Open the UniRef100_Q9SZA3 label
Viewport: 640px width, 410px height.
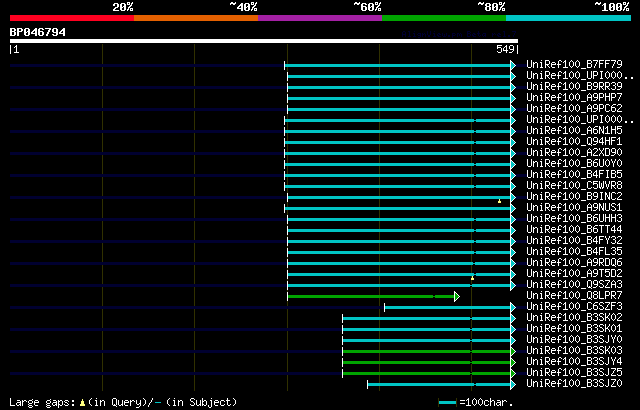tap(574, 285)
